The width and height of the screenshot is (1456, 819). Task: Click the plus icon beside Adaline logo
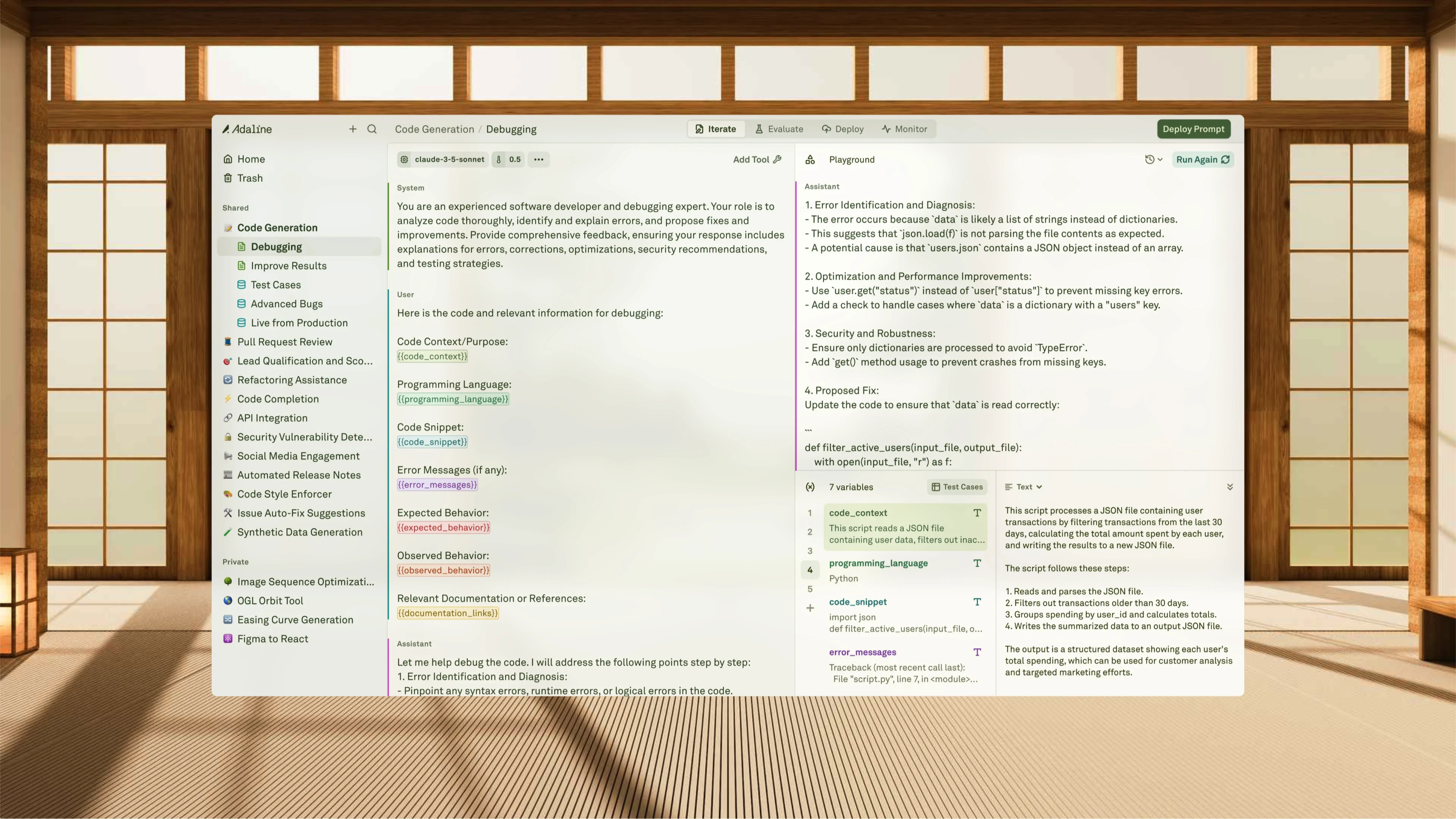353,129
